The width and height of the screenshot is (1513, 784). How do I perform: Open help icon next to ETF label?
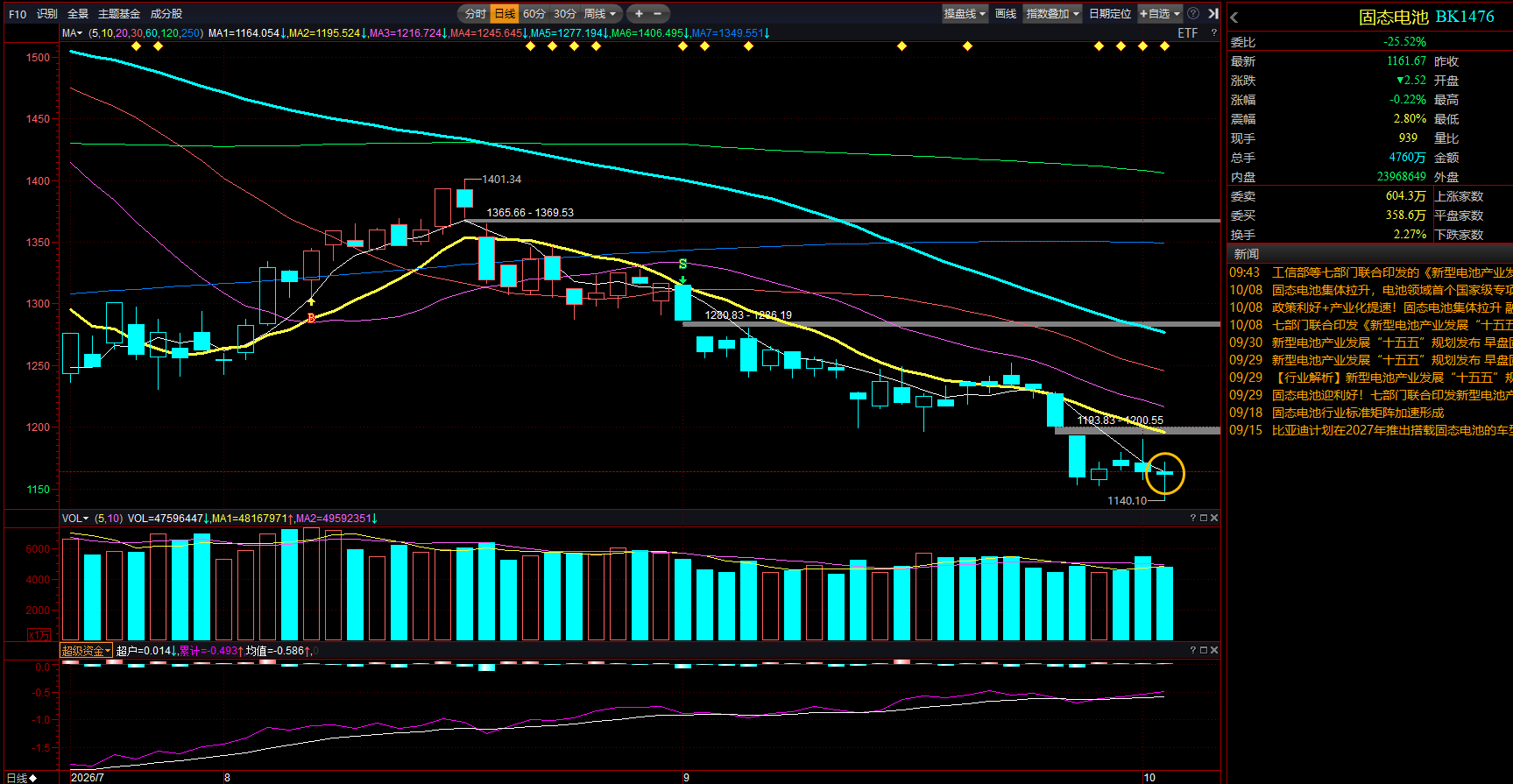click(1213, 33)
